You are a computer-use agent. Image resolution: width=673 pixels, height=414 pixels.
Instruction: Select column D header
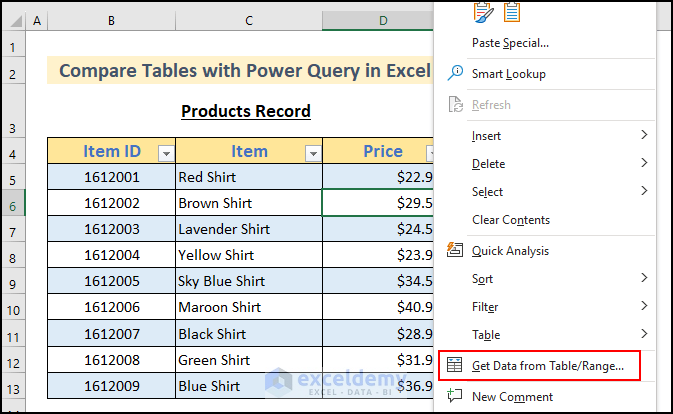(378, 21)
